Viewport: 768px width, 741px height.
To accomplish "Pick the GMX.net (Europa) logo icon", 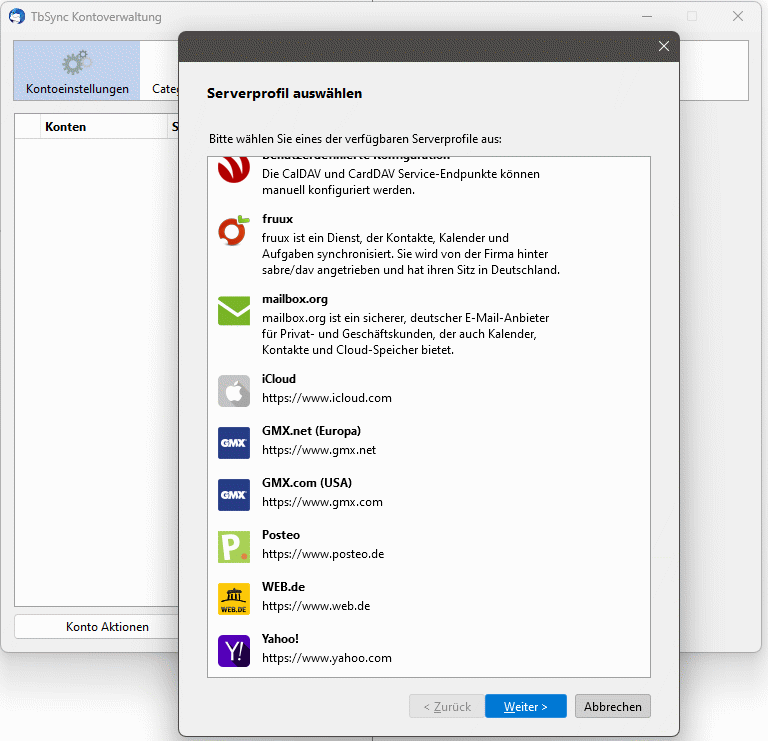I will point(234,443).
